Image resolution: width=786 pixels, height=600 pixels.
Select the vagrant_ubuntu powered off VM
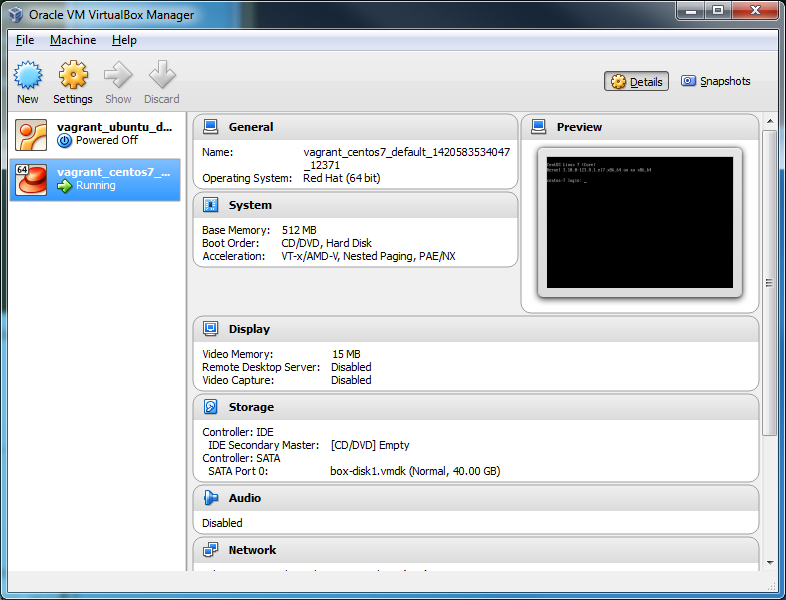(x=97, y=134)
